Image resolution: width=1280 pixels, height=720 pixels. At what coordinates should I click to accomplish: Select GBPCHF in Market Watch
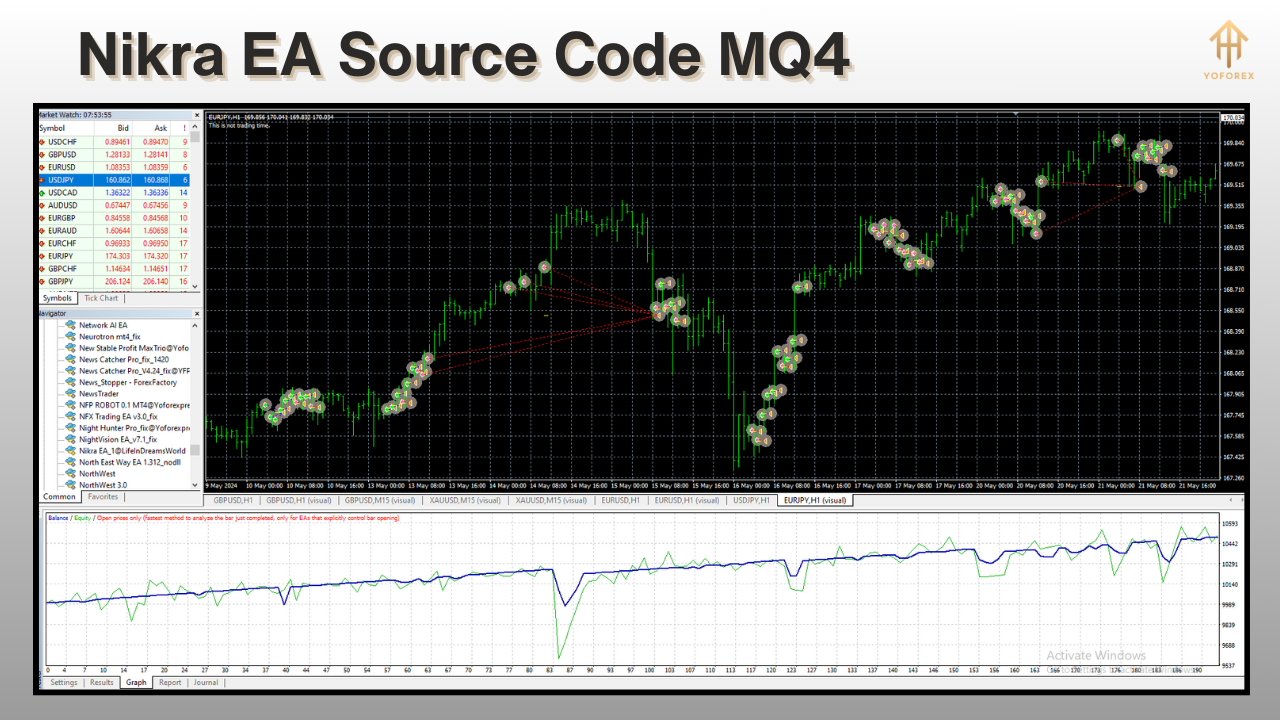113,269
